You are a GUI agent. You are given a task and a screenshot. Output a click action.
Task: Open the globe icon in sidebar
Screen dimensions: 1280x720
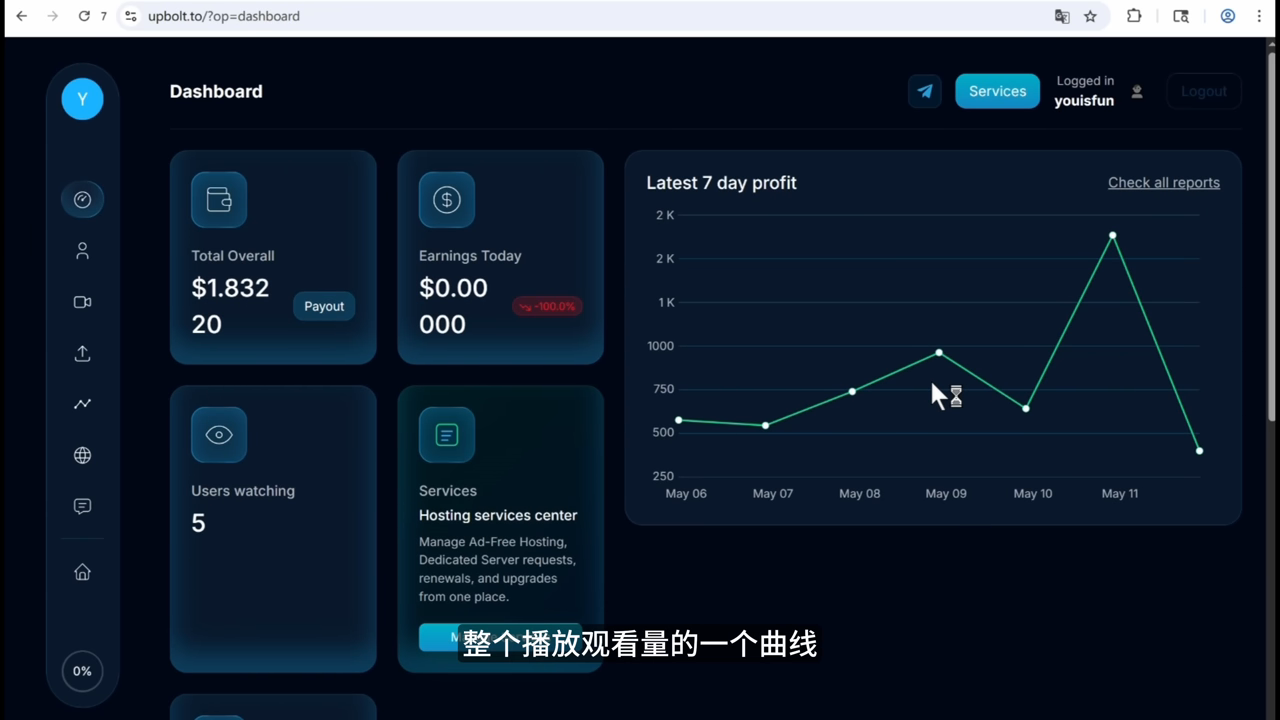tap(82, 455)
